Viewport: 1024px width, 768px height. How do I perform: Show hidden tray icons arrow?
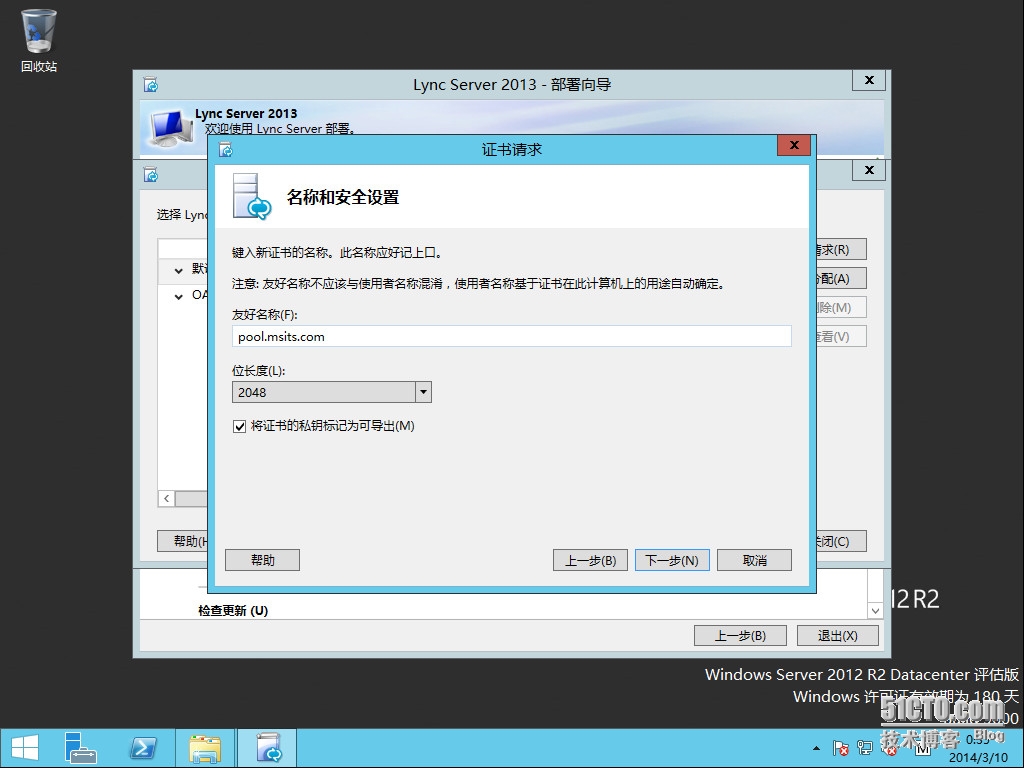point(816,748)
